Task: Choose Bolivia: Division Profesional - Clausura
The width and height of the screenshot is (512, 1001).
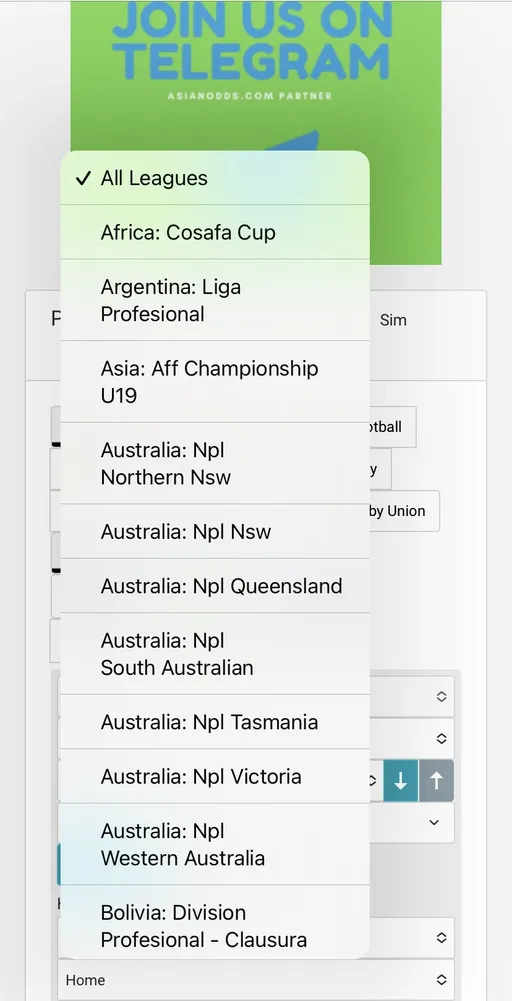Action: click(x=215, y=926)
